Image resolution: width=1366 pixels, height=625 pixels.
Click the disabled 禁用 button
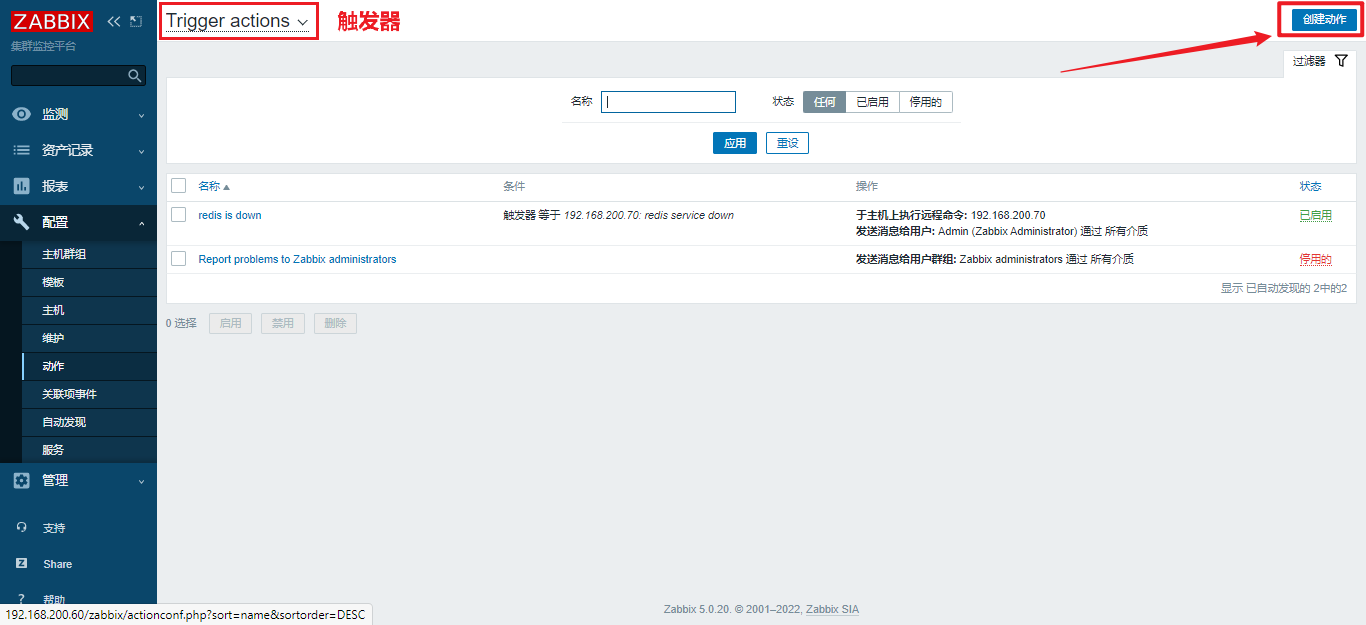point(283,323)
